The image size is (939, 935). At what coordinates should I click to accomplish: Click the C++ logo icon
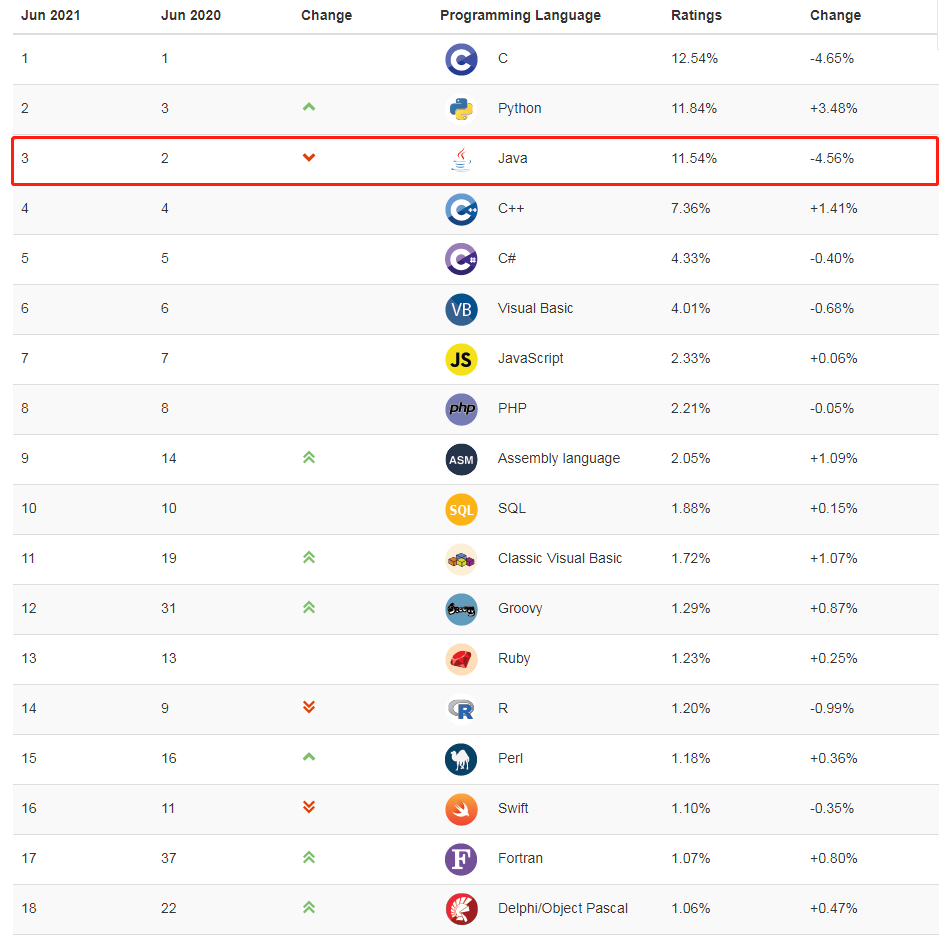pos(461,209)
